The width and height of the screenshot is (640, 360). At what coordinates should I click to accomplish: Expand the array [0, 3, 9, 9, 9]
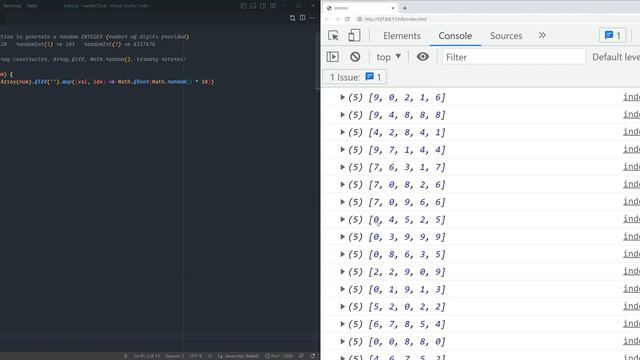(x=342, y=237)
